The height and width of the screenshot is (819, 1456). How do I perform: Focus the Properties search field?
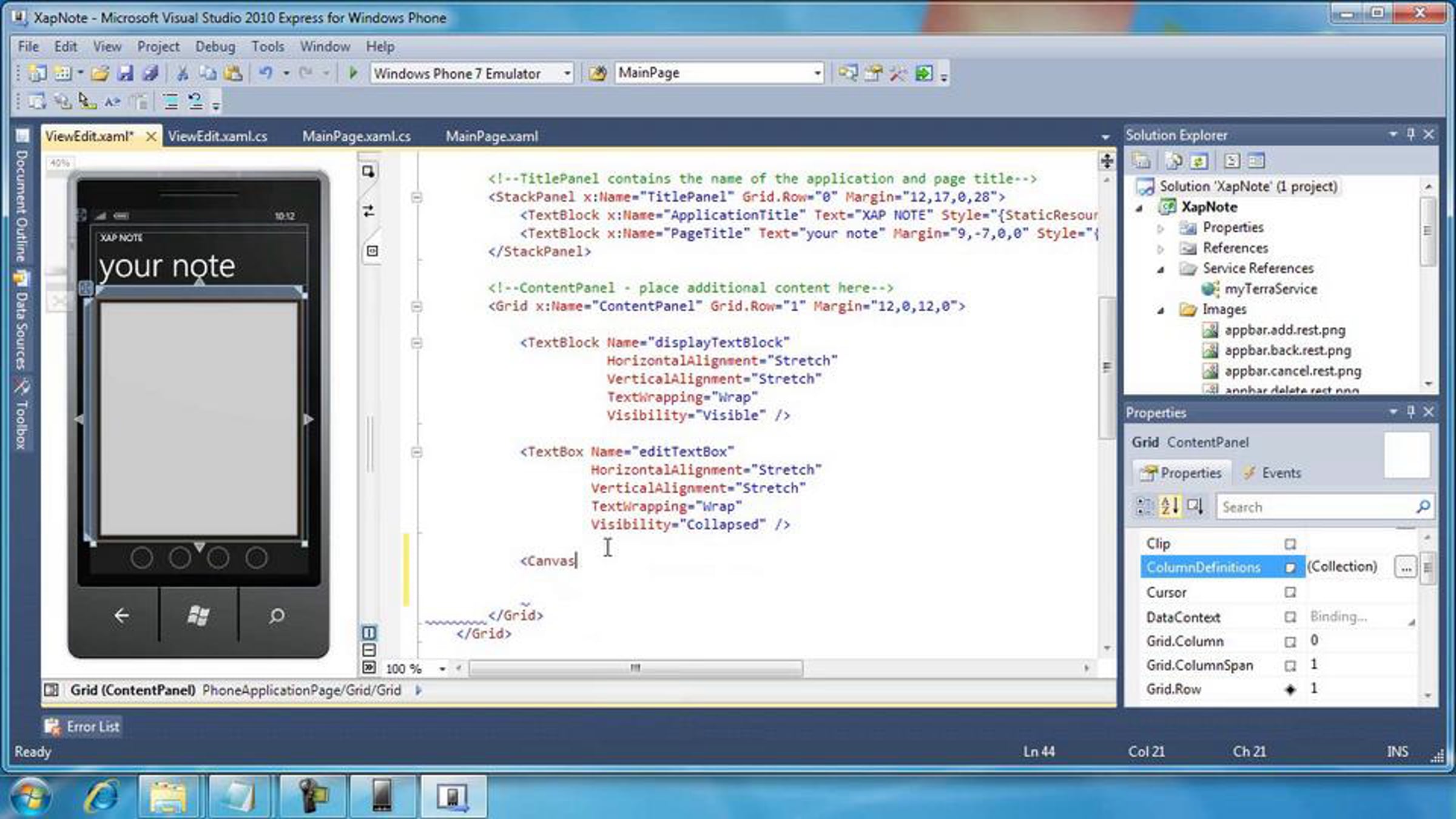[x=1325, y=507]
